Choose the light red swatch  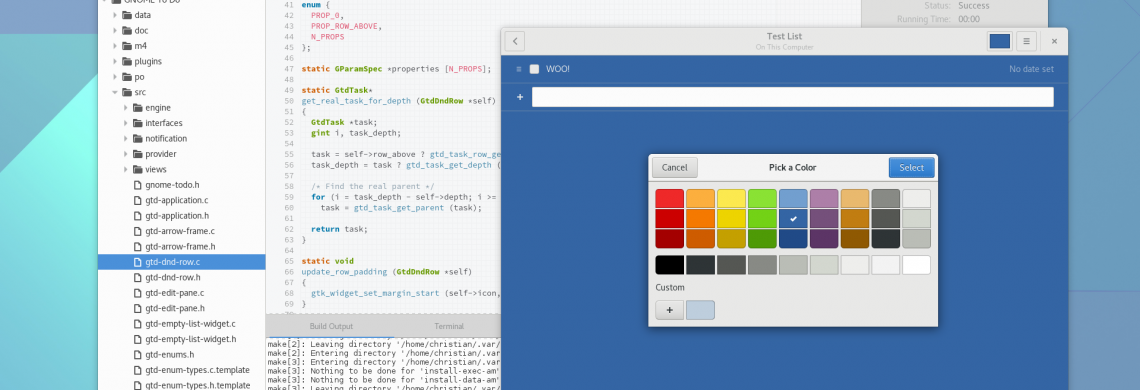pos(670,199)
